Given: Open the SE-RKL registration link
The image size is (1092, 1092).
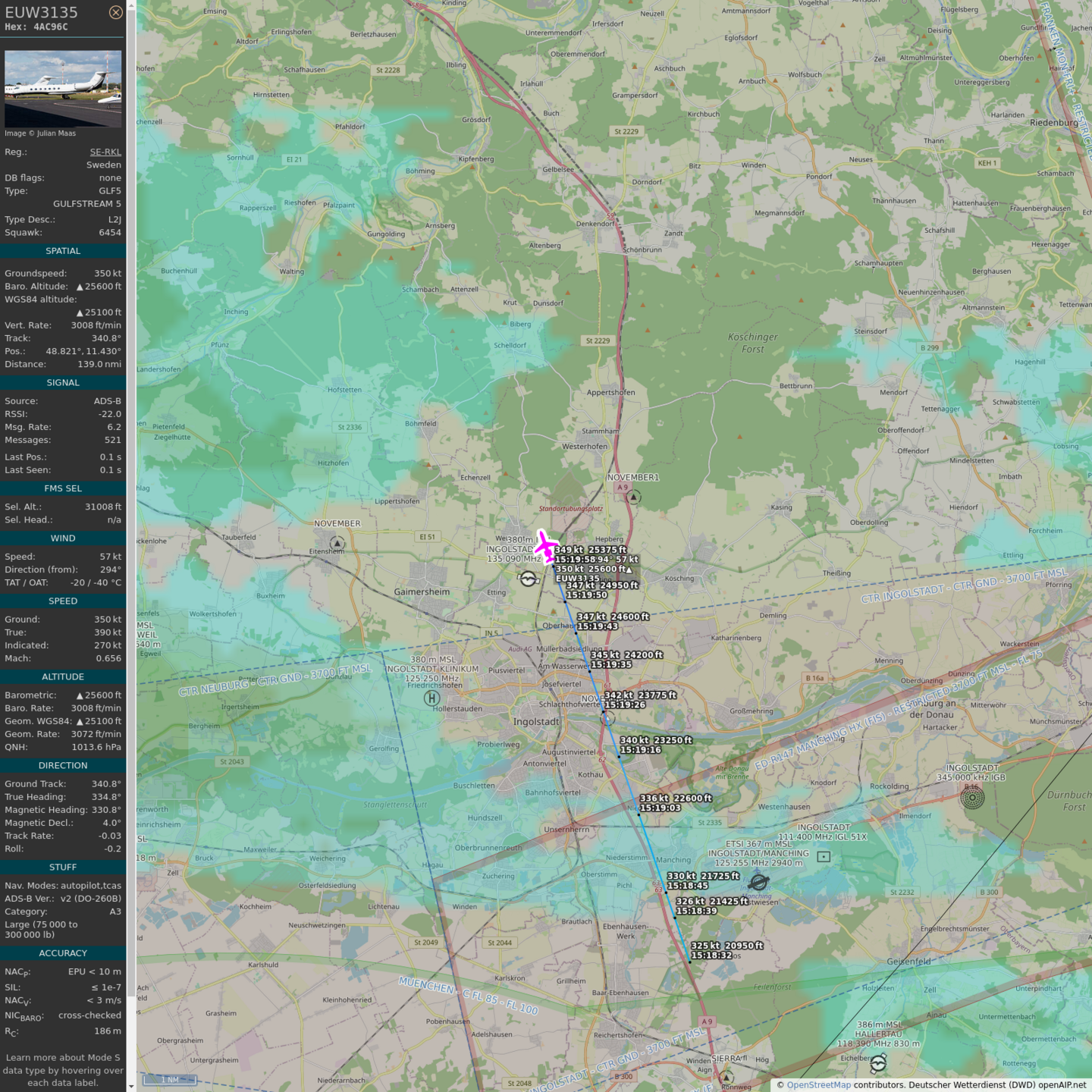Looking at the screenshot, I should point(105,152).
